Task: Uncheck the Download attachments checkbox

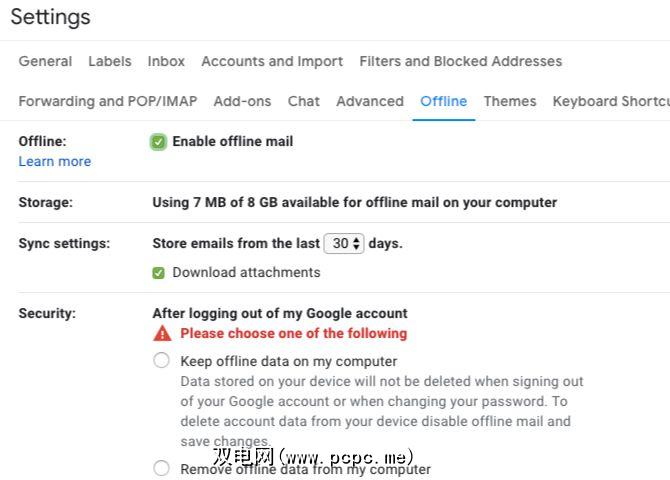Action: click(159, 272)
